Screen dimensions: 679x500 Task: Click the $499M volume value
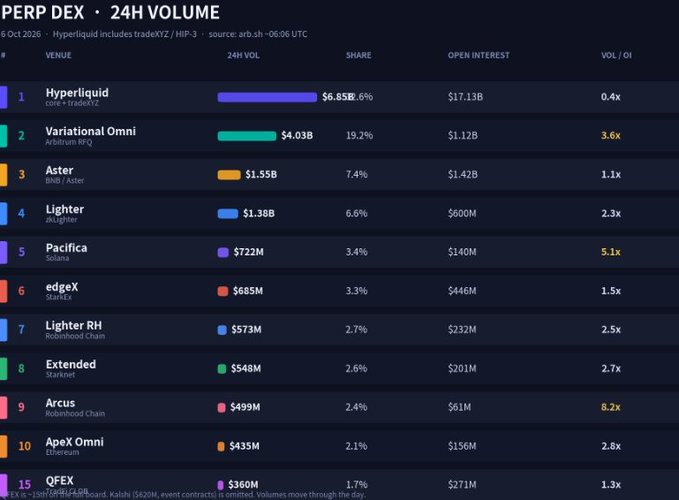click(x=245, y=407)
